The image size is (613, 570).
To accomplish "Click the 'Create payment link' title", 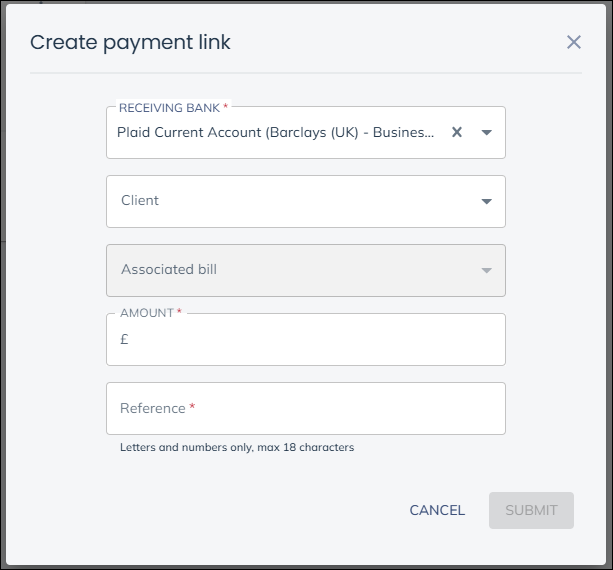I will click(130, 42).
